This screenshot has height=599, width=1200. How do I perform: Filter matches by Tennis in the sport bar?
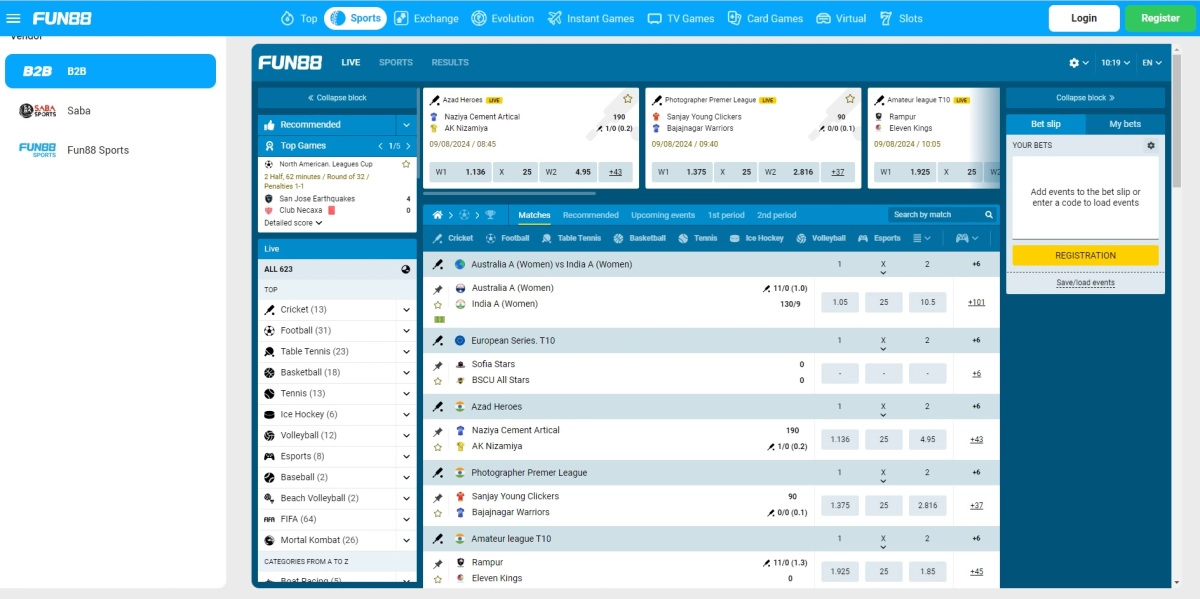698,238
